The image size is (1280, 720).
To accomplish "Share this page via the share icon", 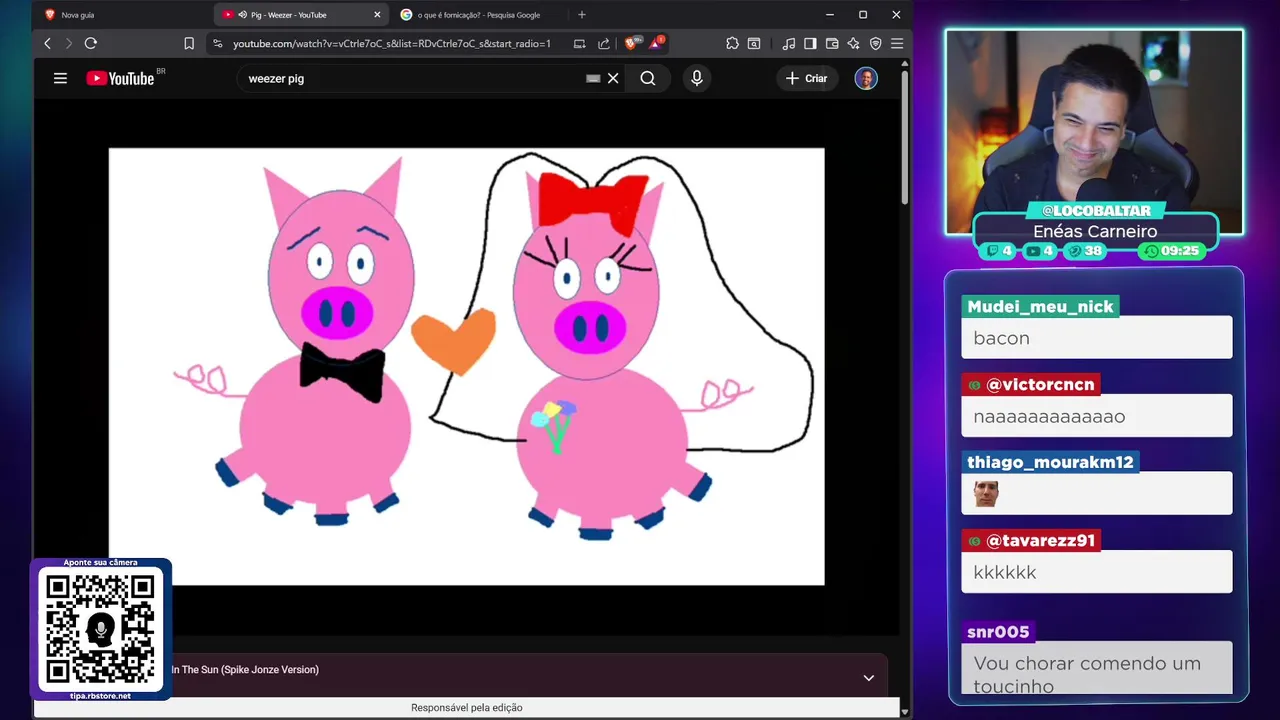I will tap(604, 43).
